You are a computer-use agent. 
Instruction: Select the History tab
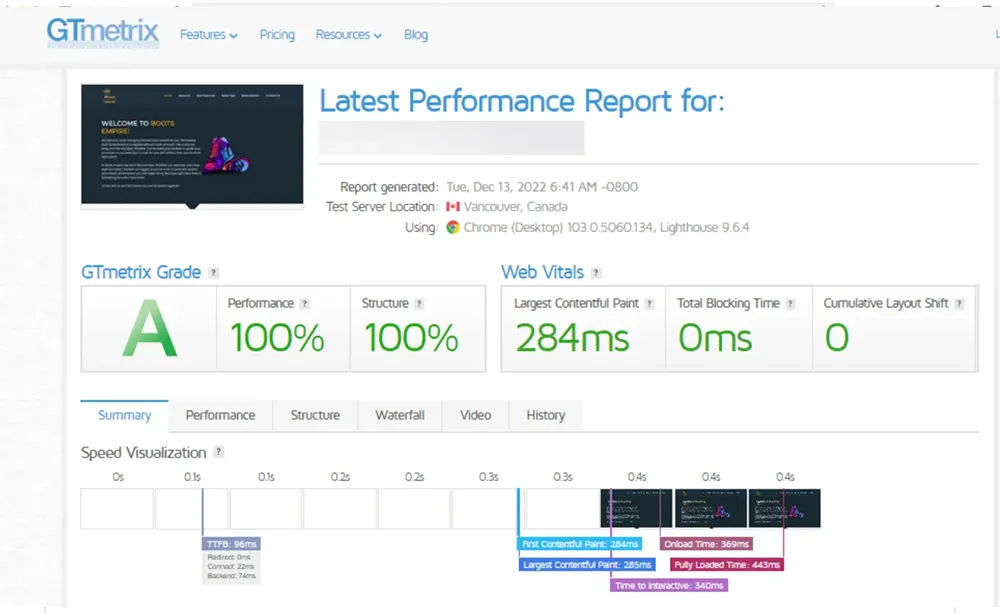(x=546, y=415)
